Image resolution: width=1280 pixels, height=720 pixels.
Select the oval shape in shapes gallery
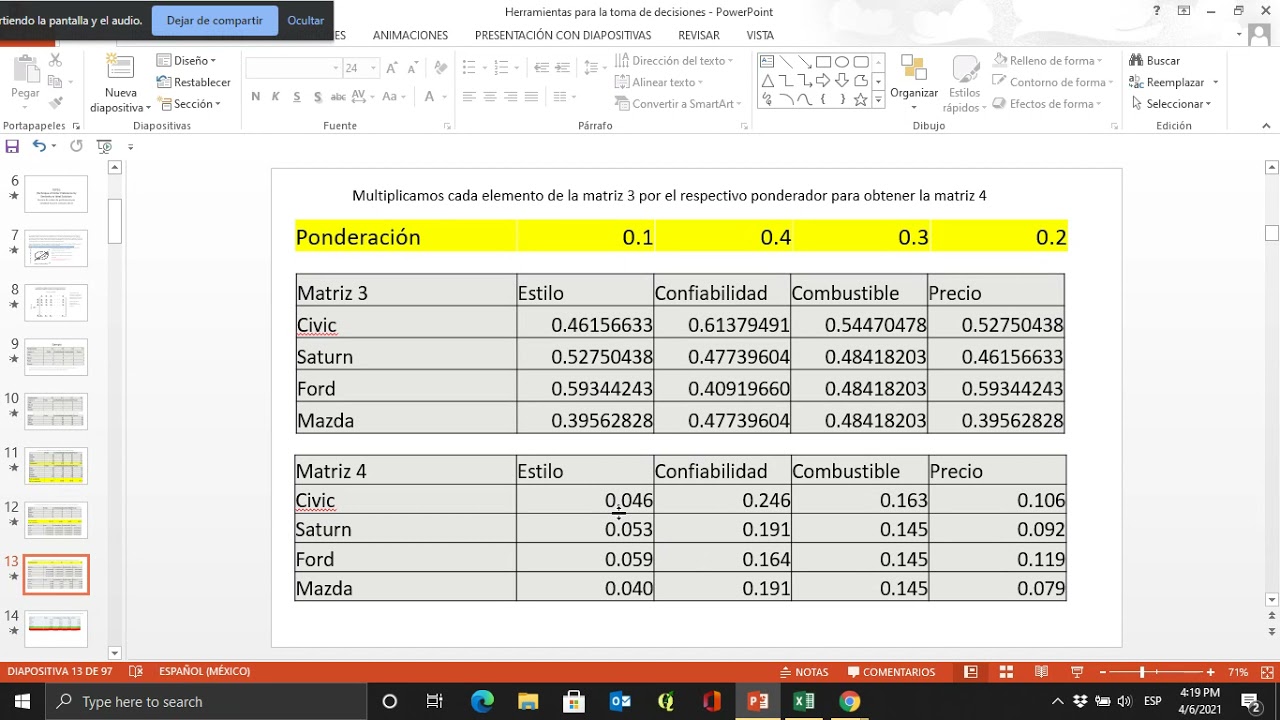click(842, 61)
